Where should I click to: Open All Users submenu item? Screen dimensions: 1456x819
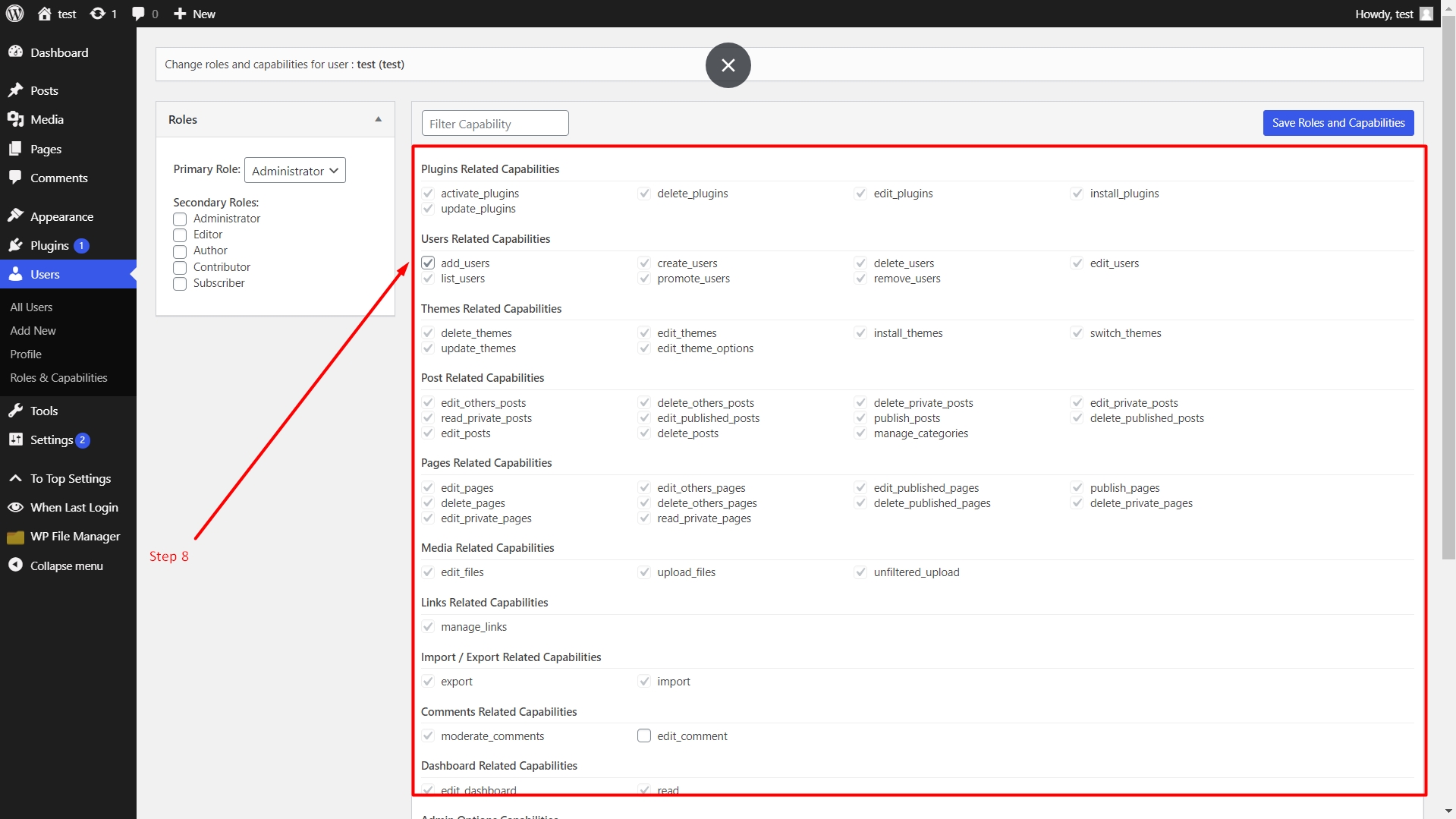point(31,307)
